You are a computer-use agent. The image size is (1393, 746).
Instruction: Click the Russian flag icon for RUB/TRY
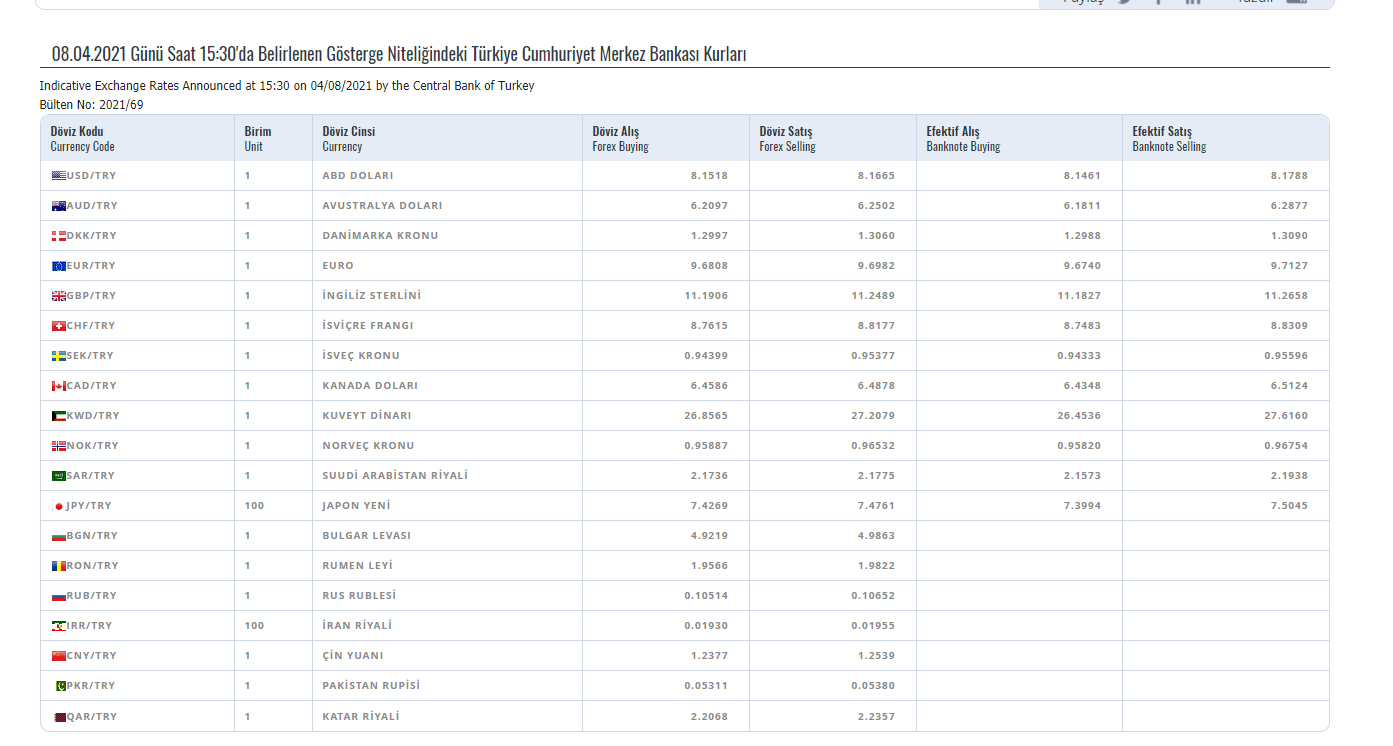58,596
